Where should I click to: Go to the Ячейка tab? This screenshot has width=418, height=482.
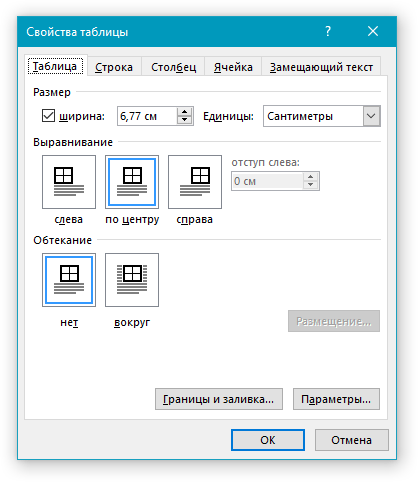tap(233, 67)
